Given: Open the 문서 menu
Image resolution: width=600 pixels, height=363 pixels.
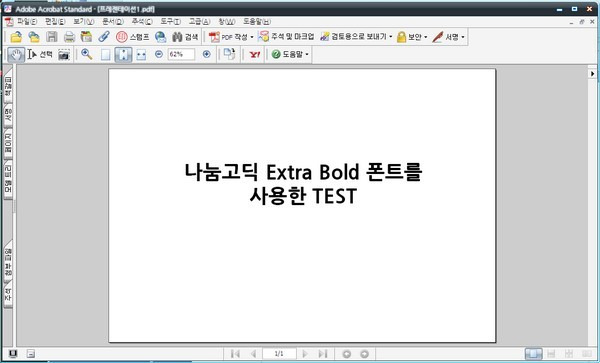Looking at the screenshot, I should 112,21.
